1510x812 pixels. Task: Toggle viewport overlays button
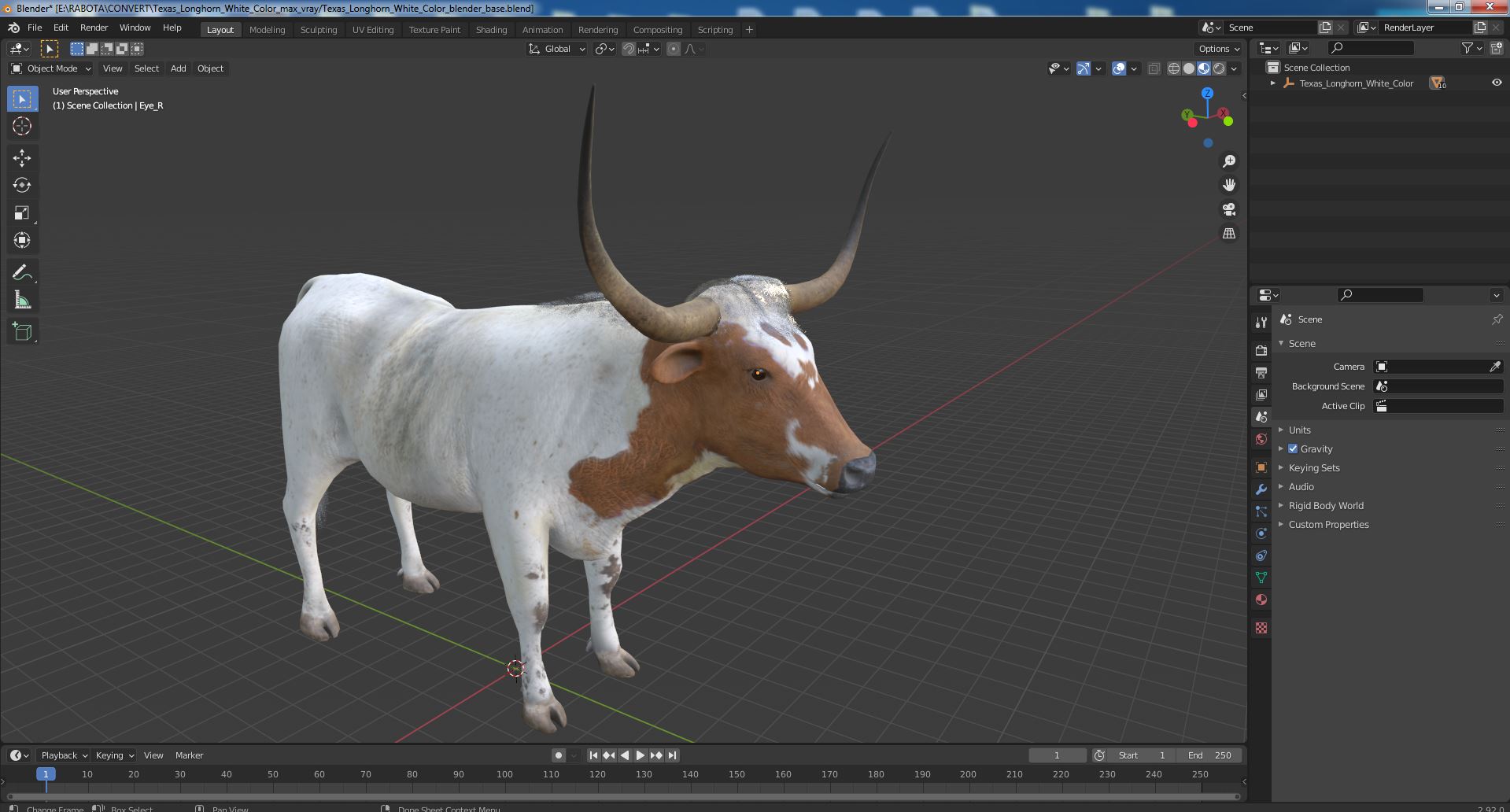(x=1119, y=68)
